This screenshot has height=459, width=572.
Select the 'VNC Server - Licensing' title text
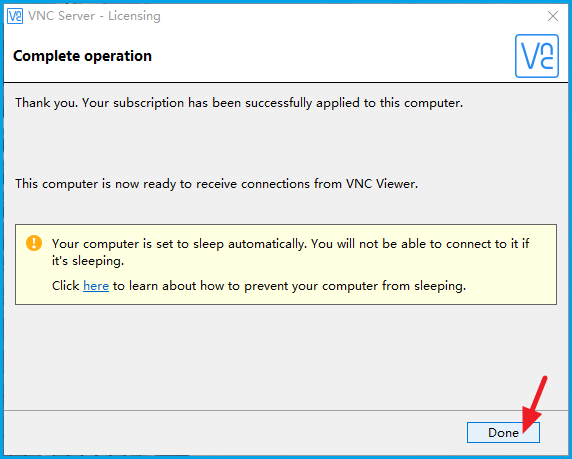94,16
